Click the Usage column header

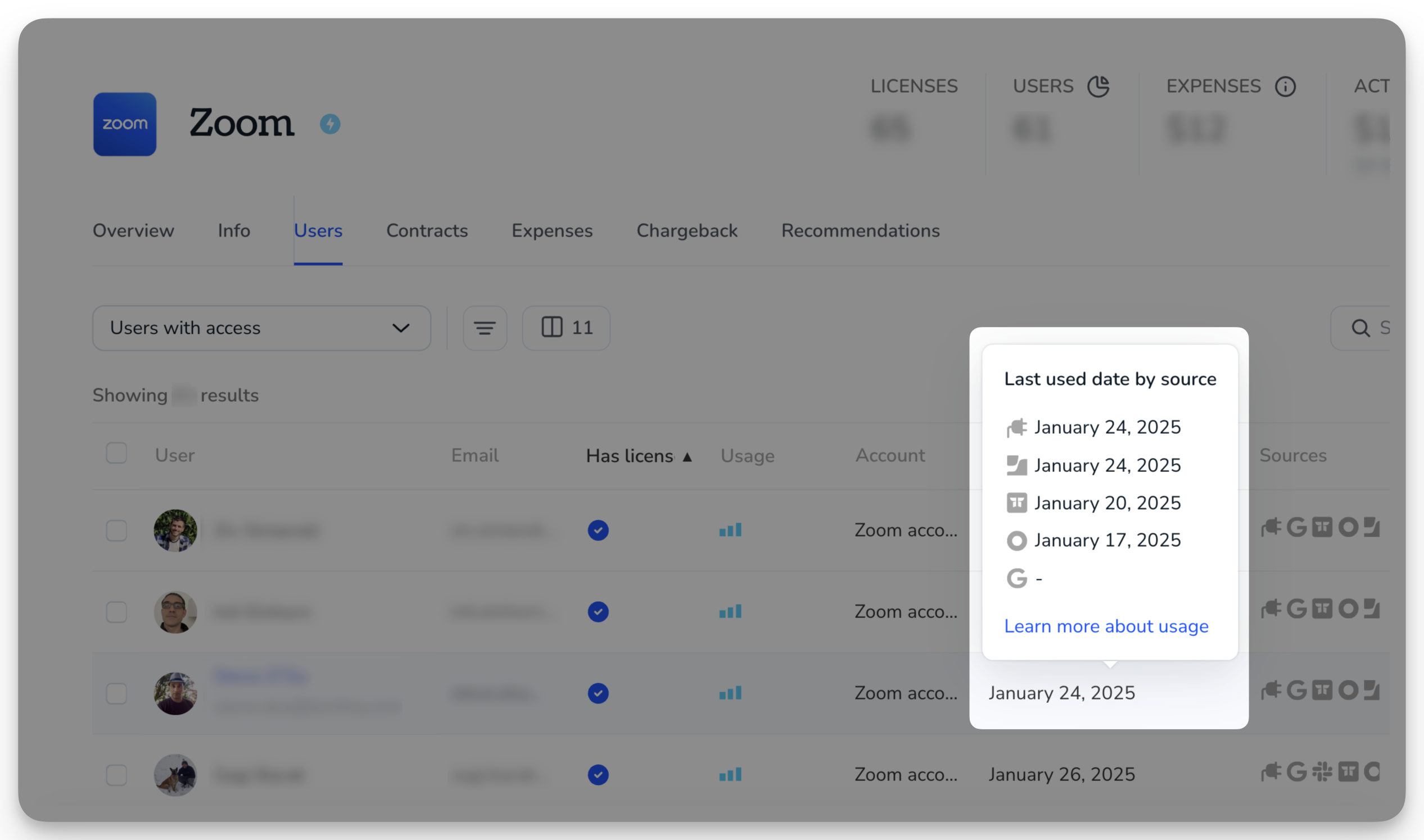747,456
